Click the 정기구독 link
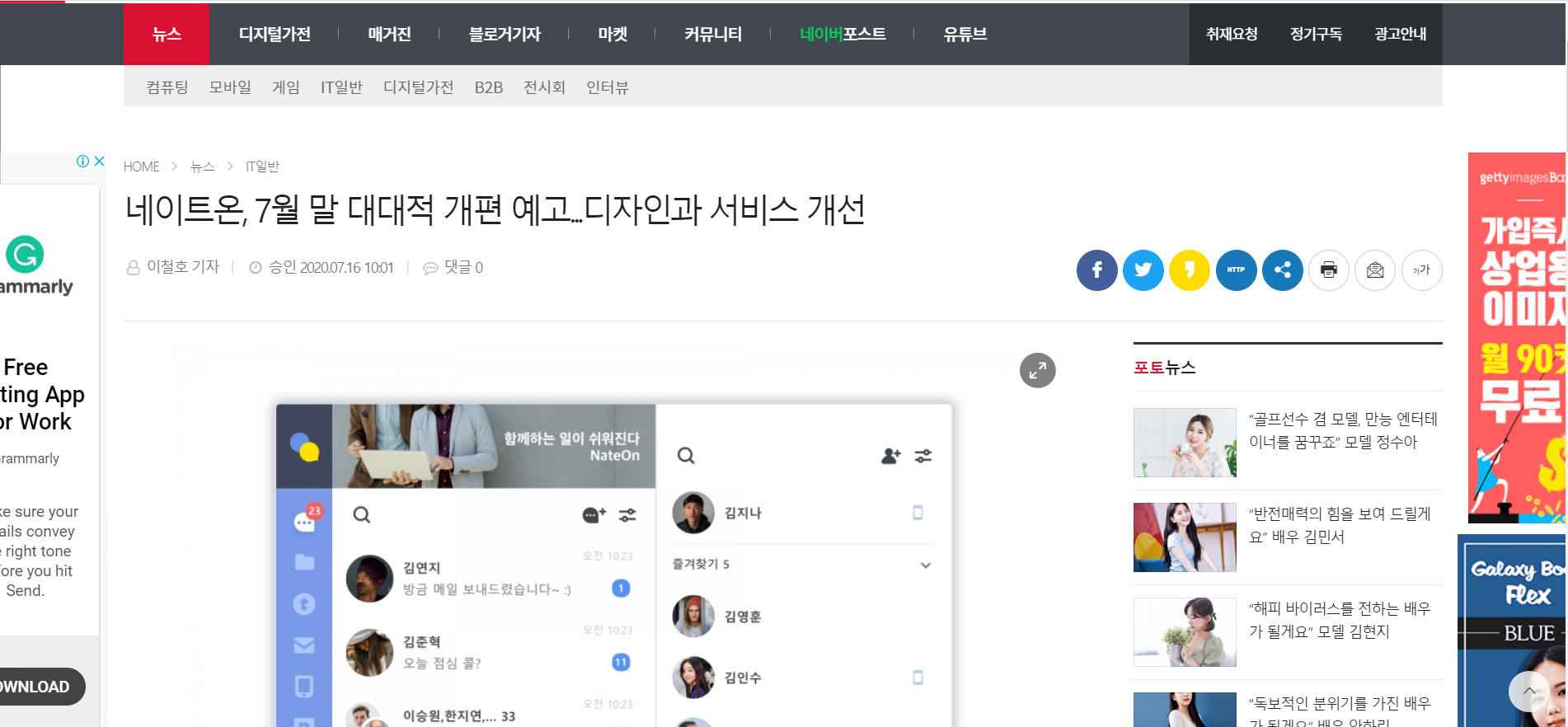 pyautogui.click(x=1316, y=34)
